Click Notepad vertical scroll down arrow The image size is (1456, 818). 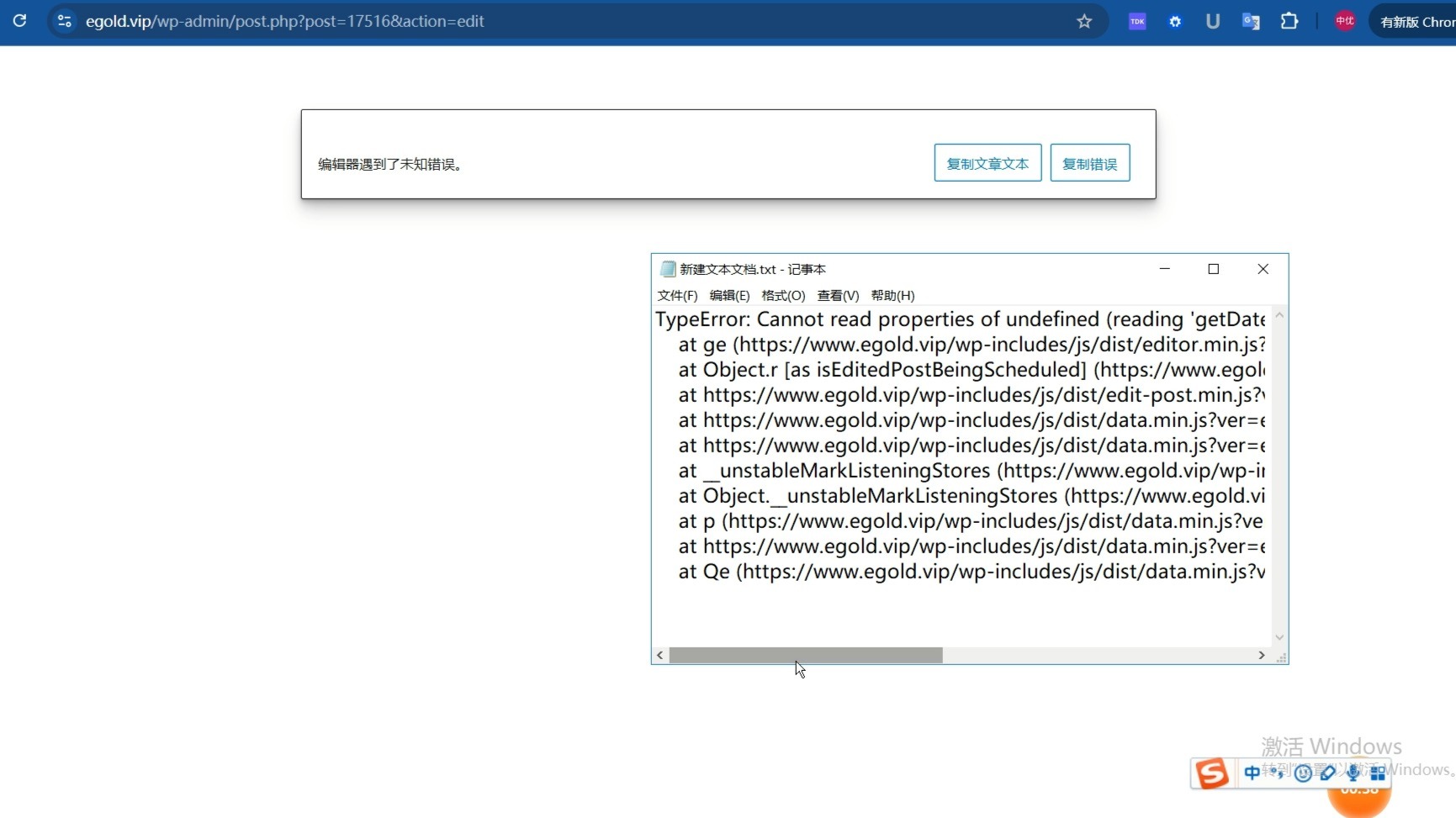1279,637
